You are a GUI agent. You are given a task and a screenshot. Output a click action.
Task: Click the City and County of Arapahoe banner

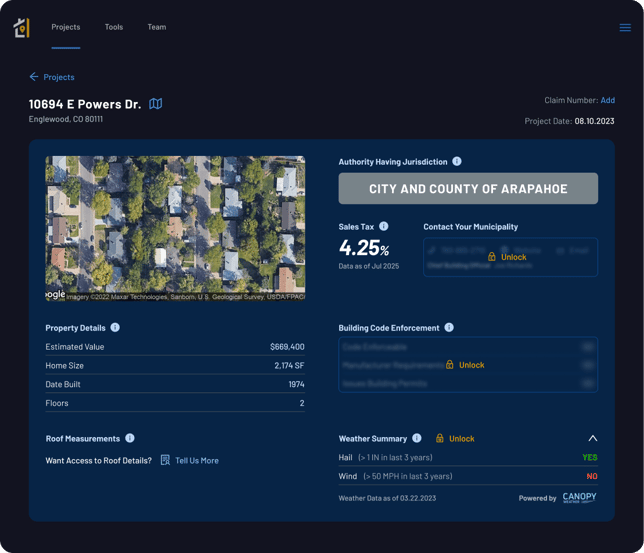tap(468, 189)
